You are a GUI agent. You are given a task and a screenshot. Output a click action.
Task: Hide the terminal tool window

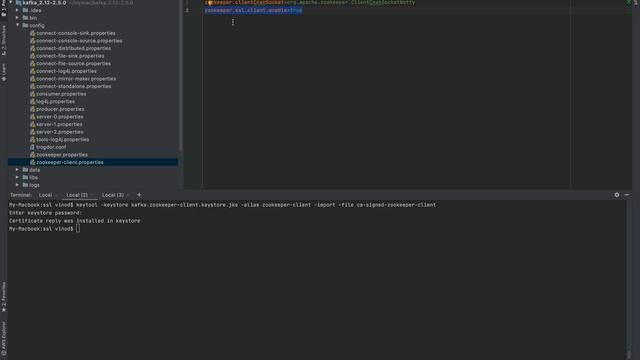(x=627, y=195)
